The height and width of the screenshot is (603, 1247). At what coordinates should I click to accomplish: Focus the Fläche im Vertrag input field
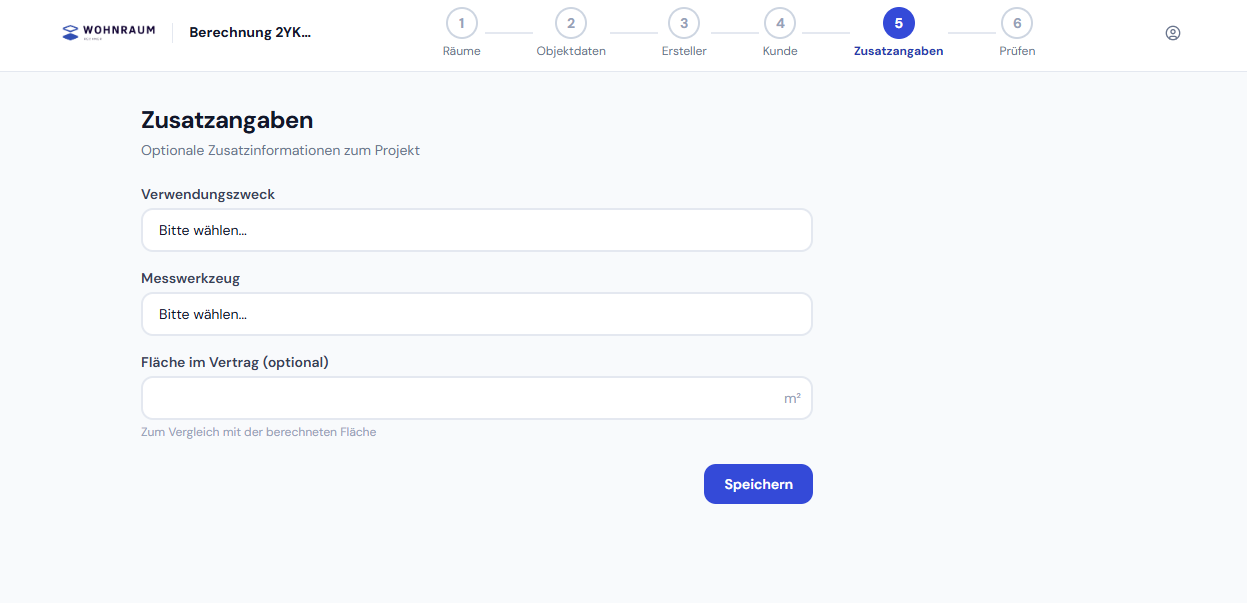click(x=460, y=398)
